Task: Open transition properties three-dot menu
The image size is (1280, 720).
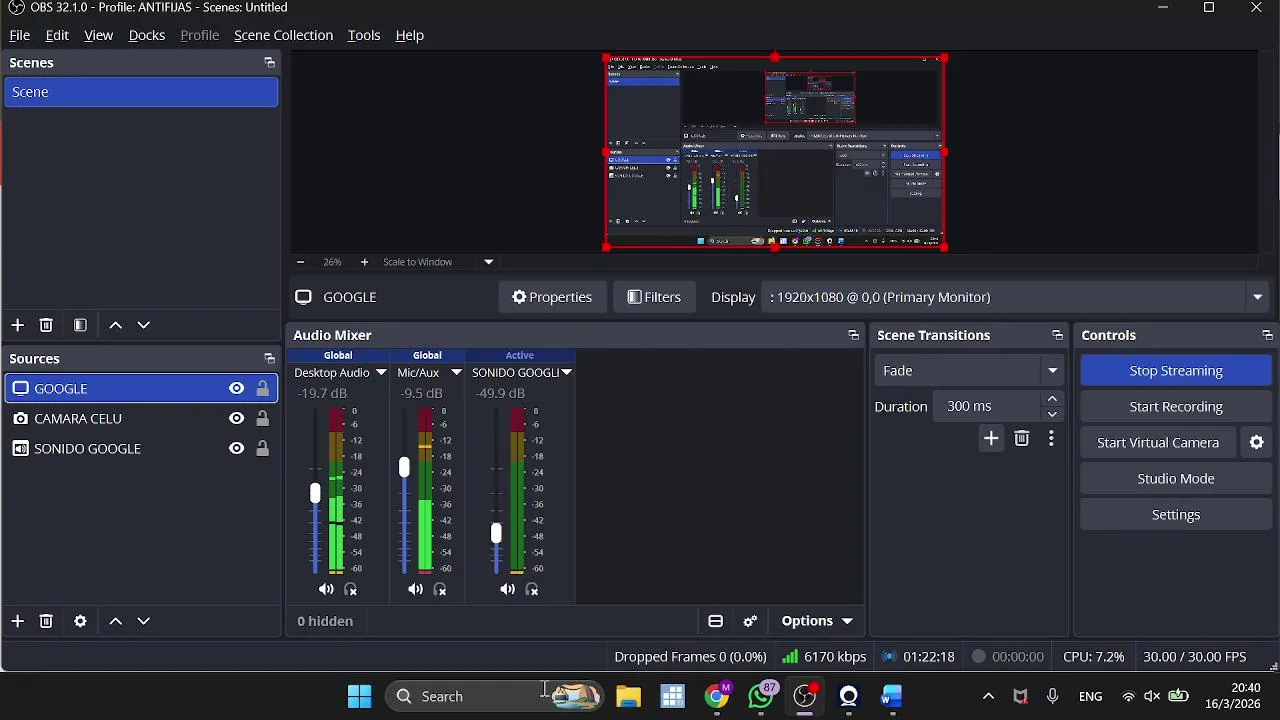Action: tap(1051, 439)
